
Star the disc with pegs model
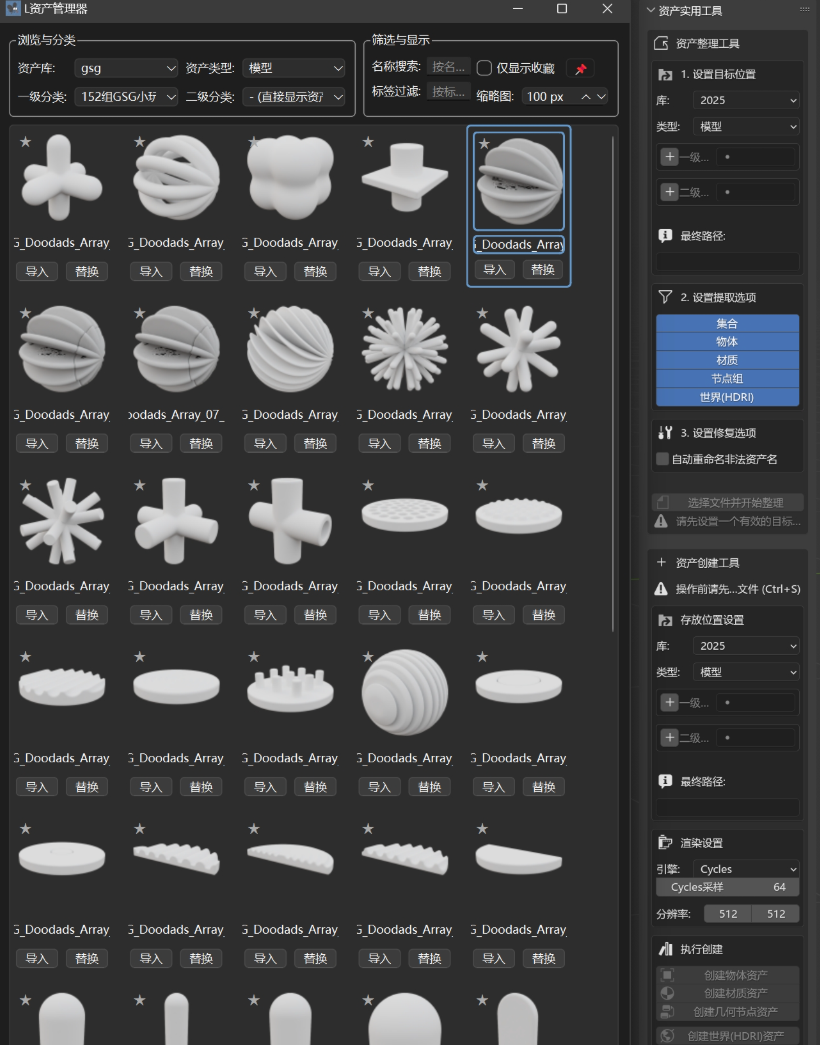click(253, 656)
